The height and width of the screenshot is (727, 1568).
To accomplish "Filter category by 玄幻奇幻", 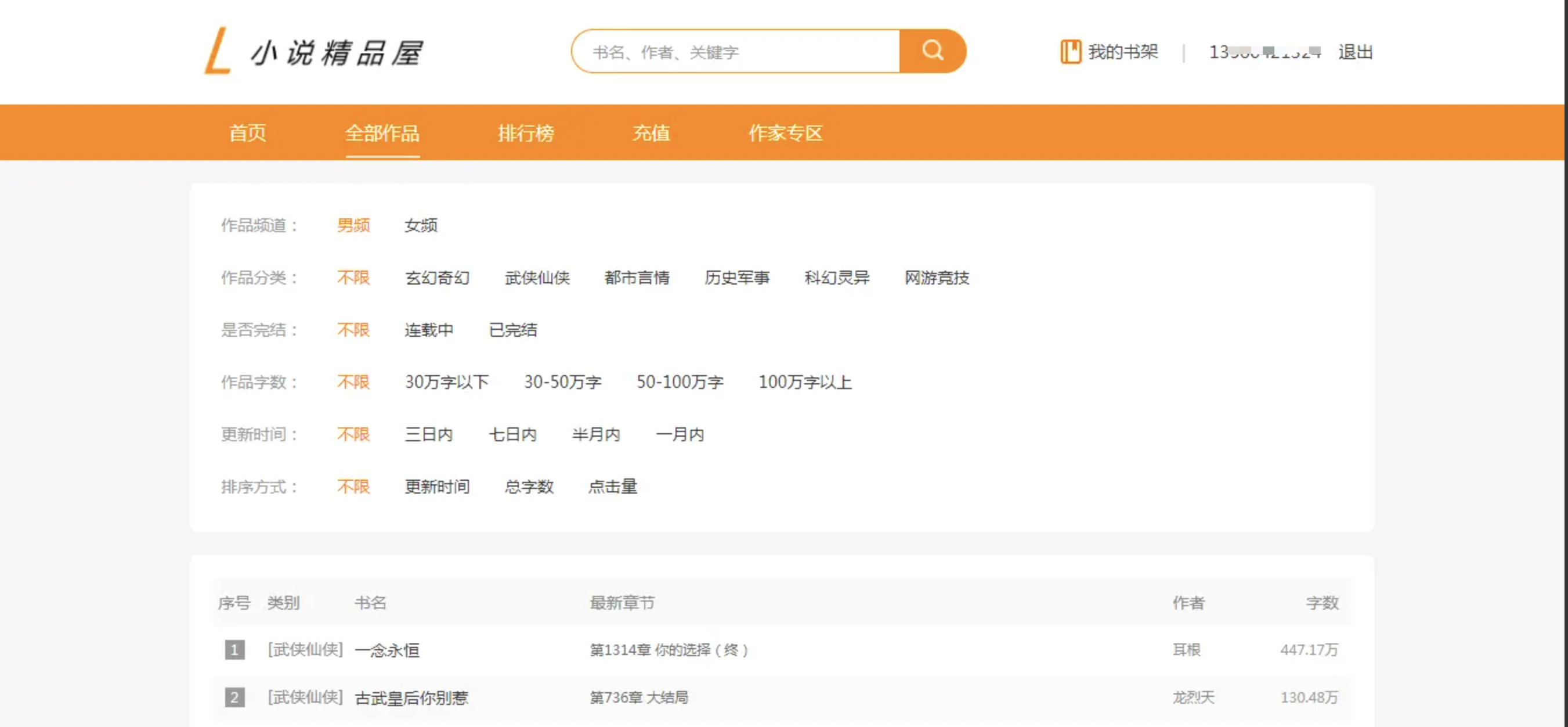I will (437, 278).
